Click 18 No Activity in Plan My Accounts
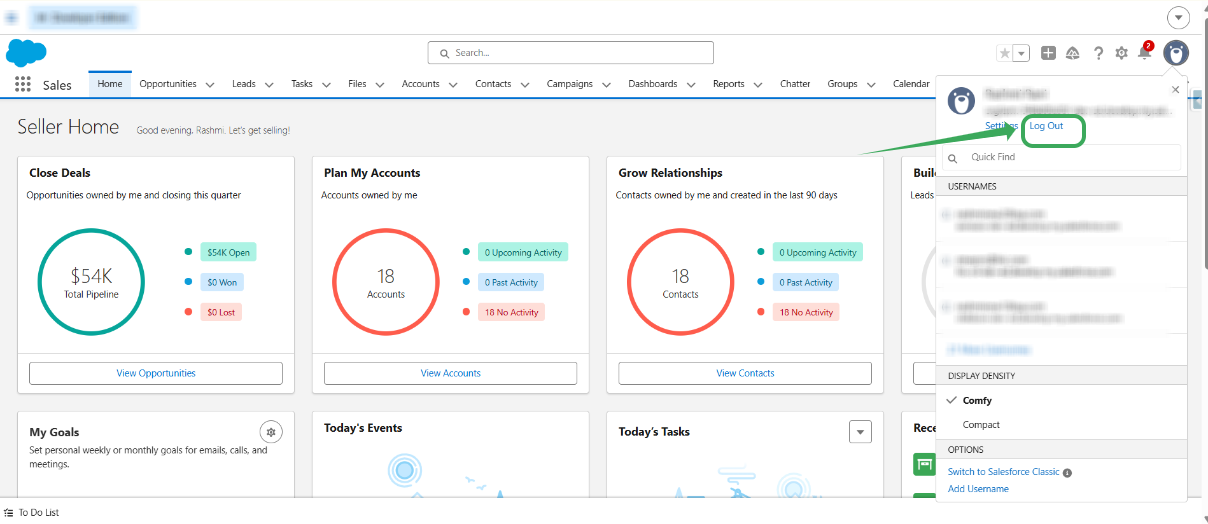The width and height of the screenshot is (1208, 524). [512, 313]
